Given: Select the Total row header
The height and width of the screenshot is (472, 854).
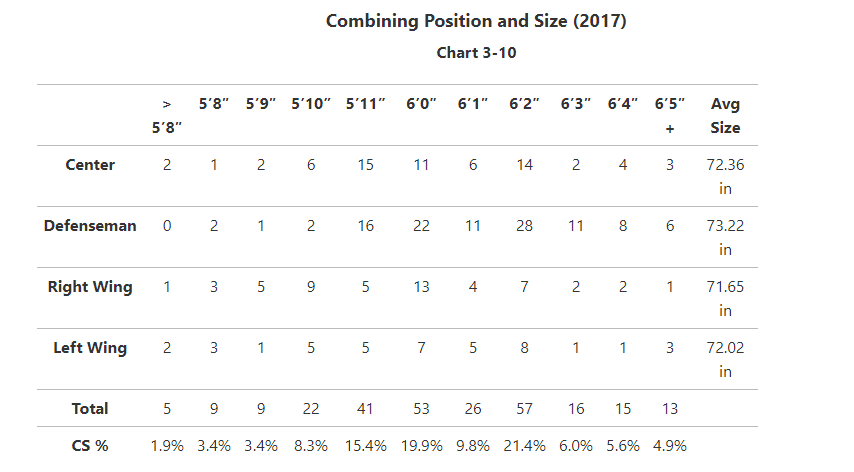Looking at the screenshot, I should [90, 408].
